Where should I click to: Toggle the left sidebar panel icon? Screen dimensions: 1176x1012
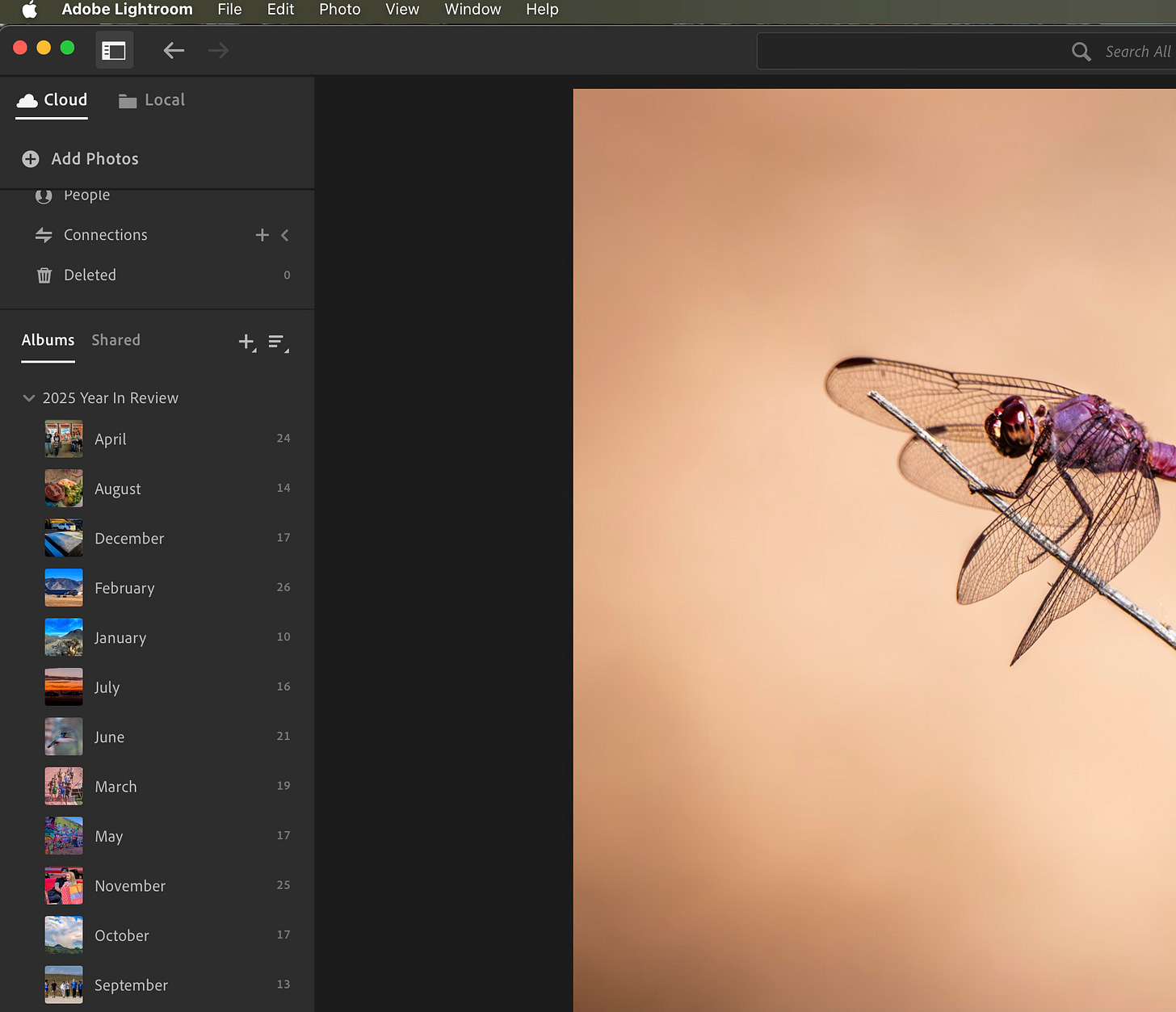coord(114,51)
